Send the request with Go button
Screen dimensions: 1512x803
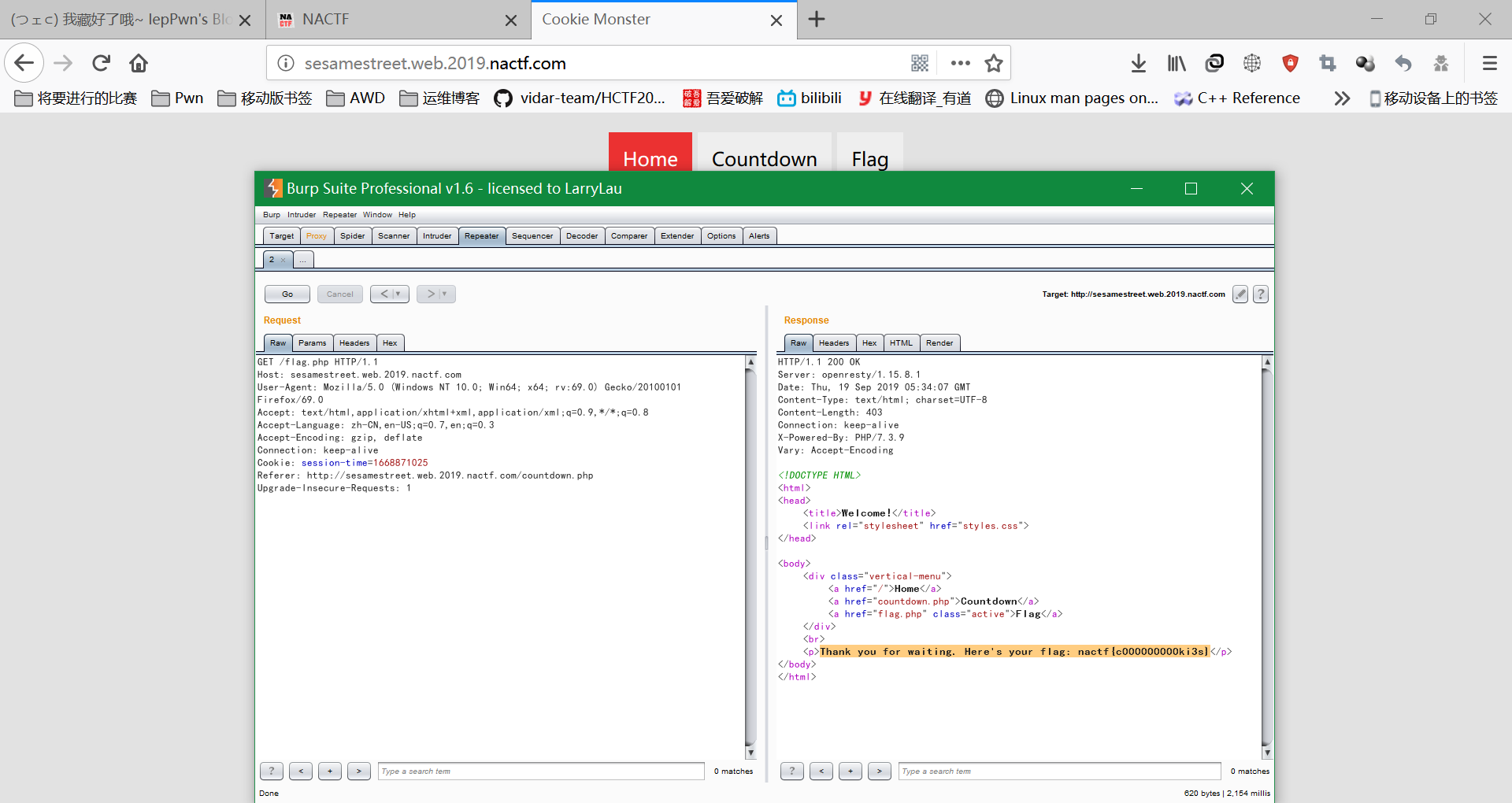(x=287, y=294)
